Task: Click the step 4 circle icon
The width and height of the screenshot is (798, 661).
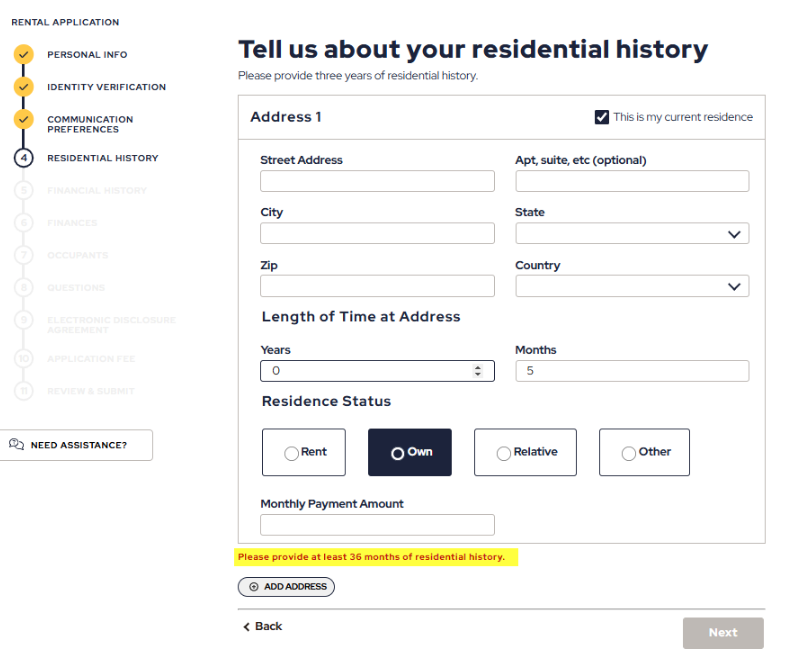Action: pyautogui.click(x=23, y=158)
